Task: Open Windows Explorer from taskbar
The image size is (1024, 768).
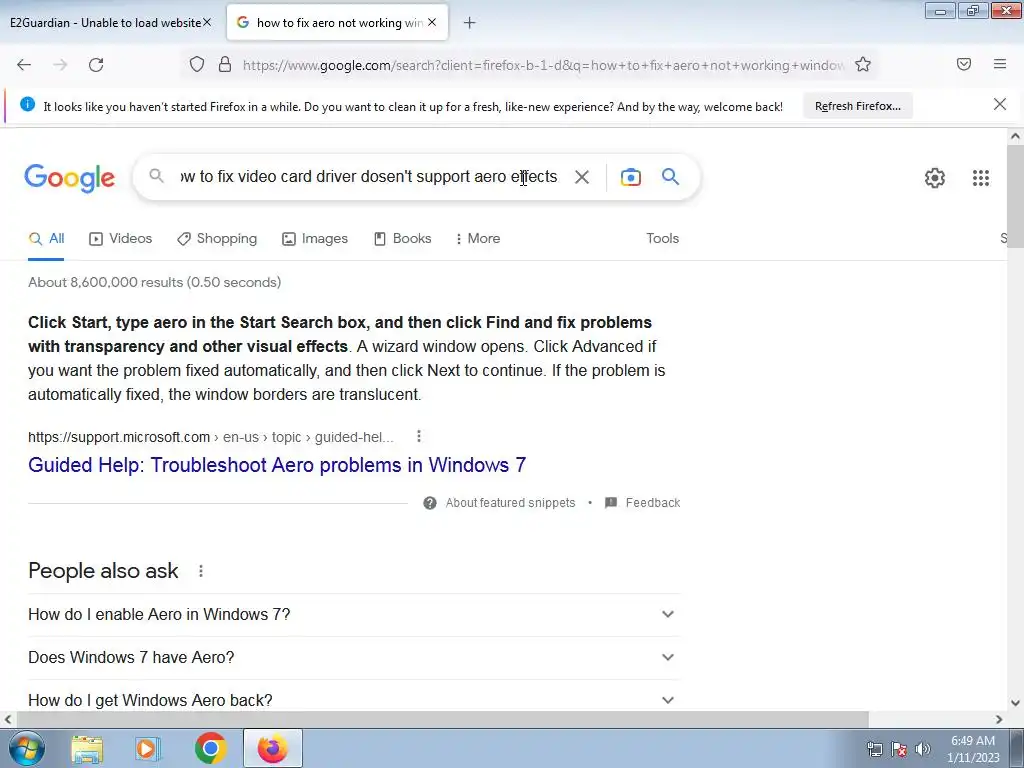Action: tap(87, 749)
